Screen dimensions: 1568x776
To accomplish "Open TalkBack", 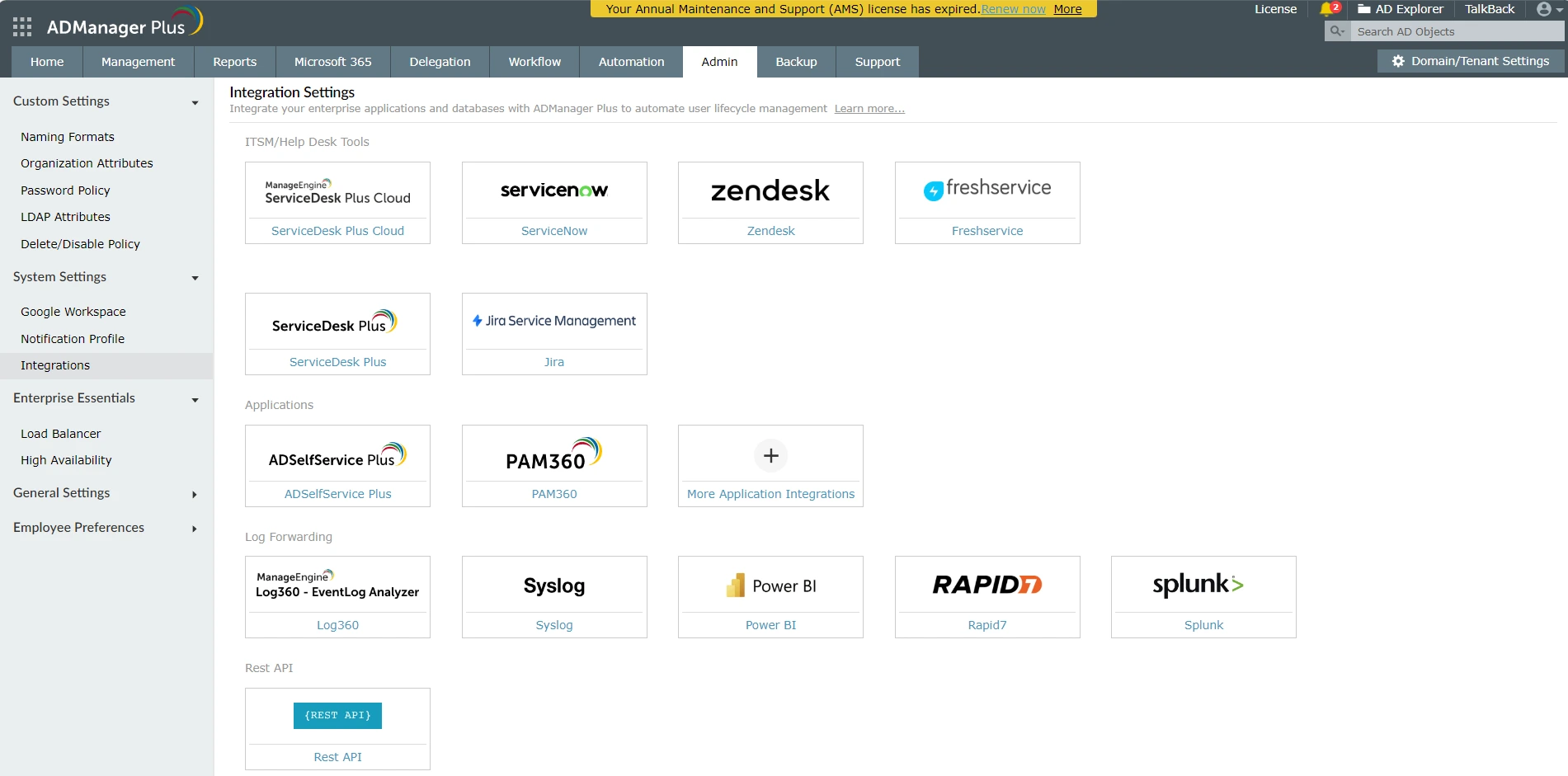I will click(x=1490, y=9).
